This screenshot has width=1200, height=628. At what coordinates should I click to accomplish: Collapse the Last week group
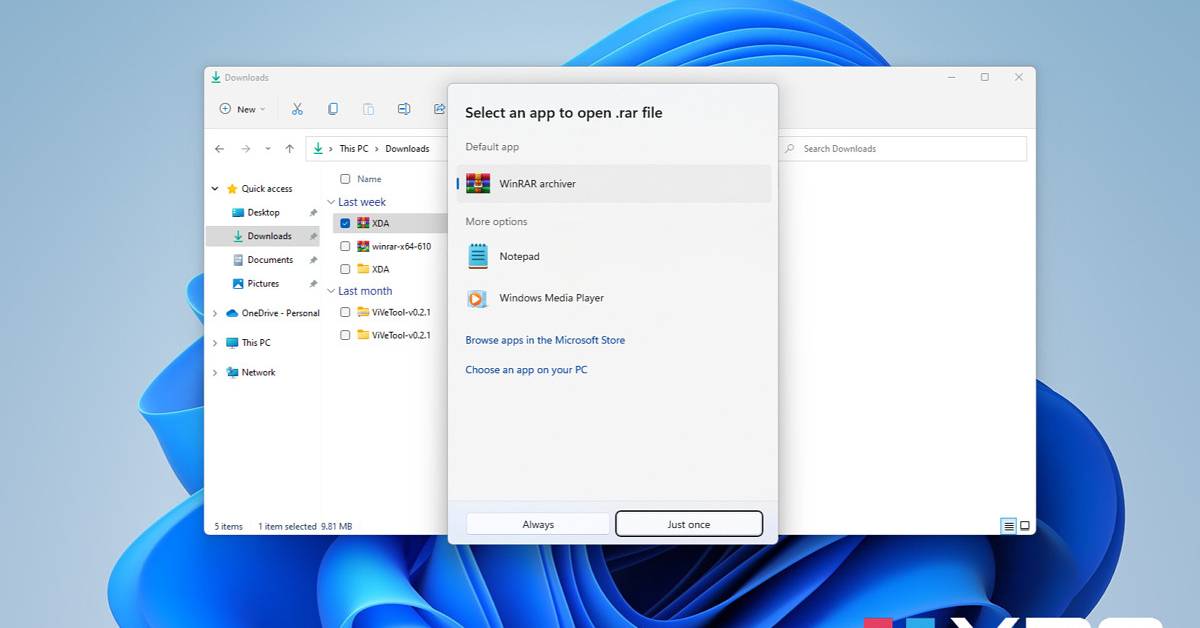(x=331, y=202)
